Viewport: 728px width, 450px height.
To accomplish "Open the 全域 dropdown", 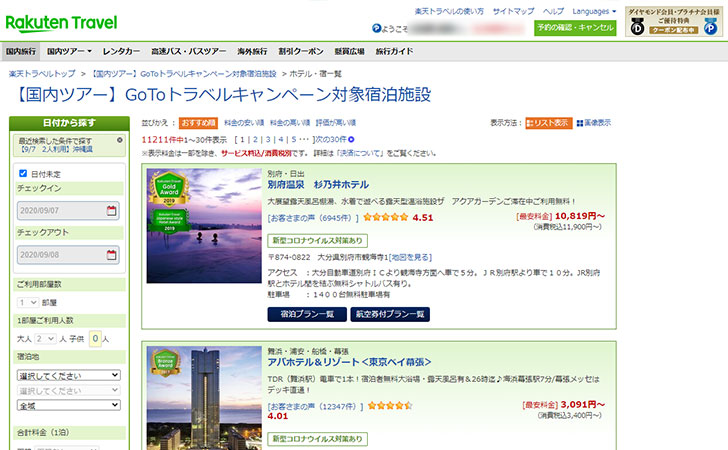I will 69,405.
